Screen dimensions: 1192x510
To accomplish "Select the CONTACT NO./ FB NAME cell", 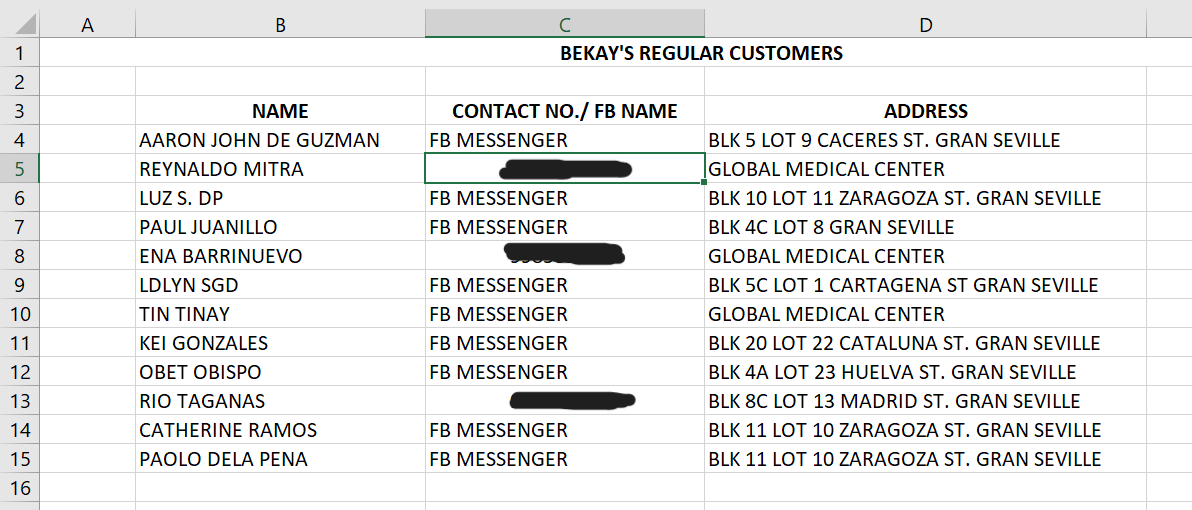I will pyautogui.click(x=564, y=111).
